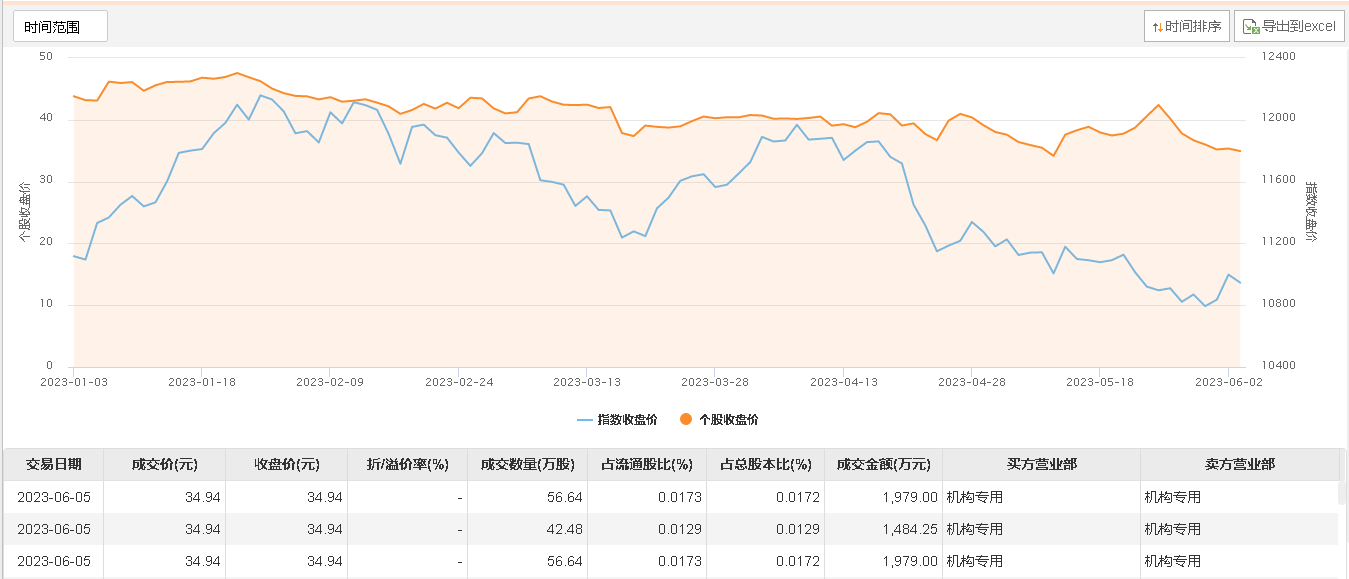Screen dimensions: 1349x579
Task: Click the Excel export file icon
Action: [1250, 27]
